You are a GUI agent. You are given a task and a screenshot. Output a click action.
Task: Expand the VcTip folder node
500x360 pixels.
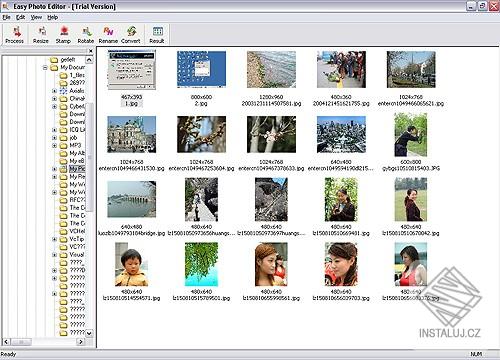point(55,239)
